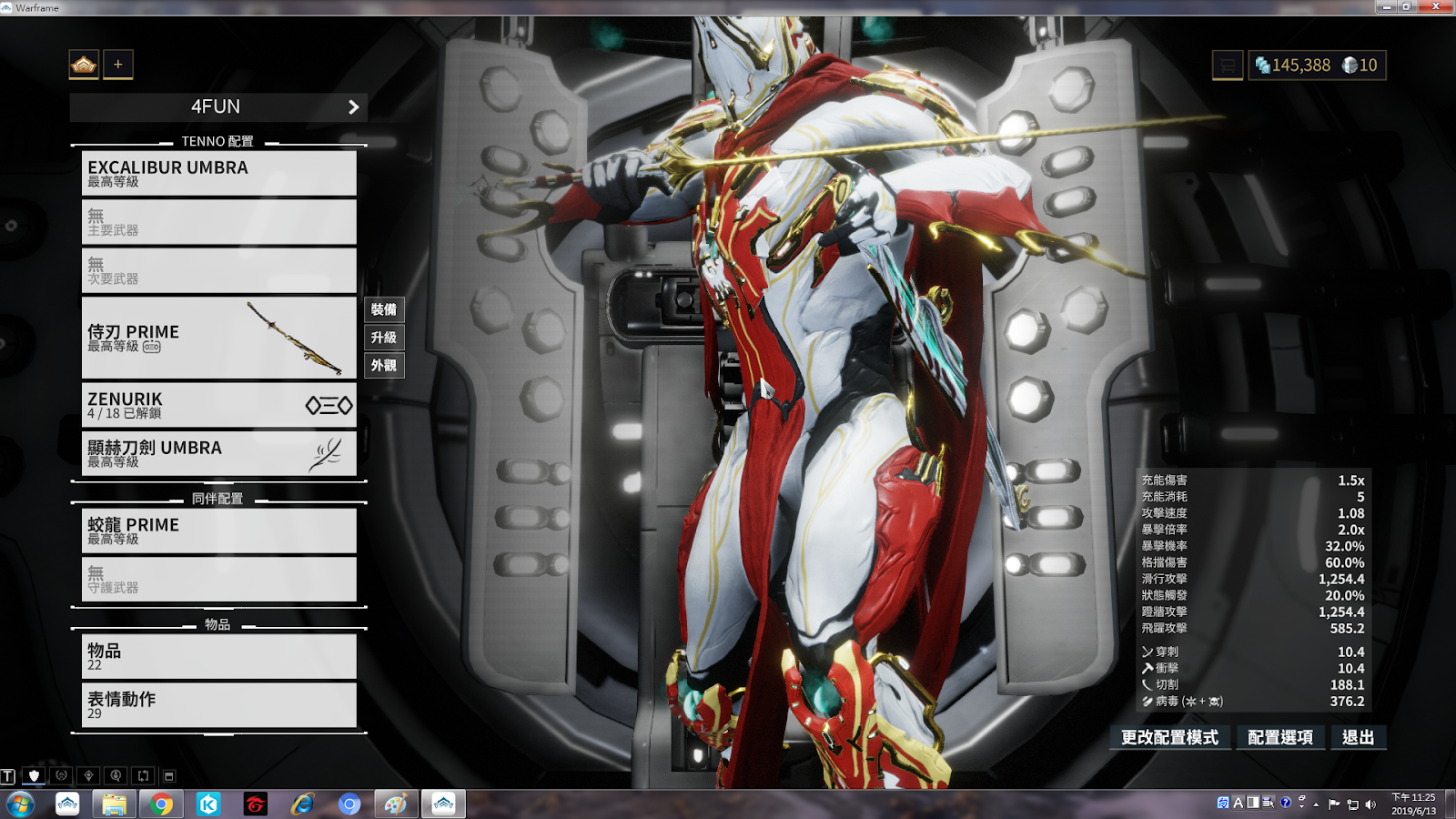1456x819 pixels.
Task: Click the 145,388 credits balance
Action: click(1292, 66)
